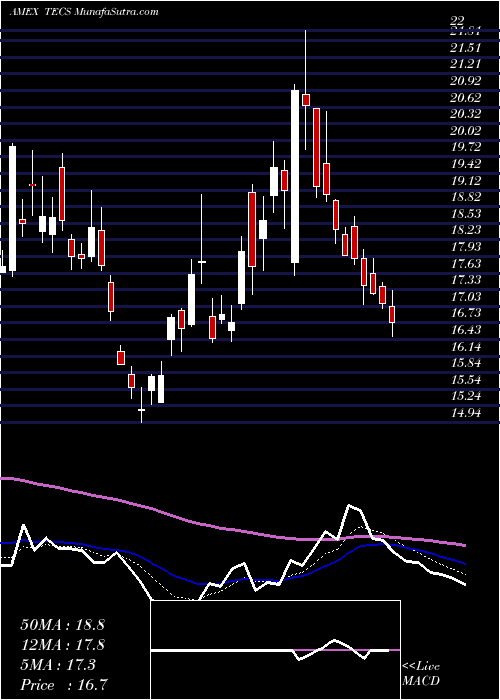
Task: Select the 17.63 price axis label
Action: pyautogui.click(x=465, y=264)
